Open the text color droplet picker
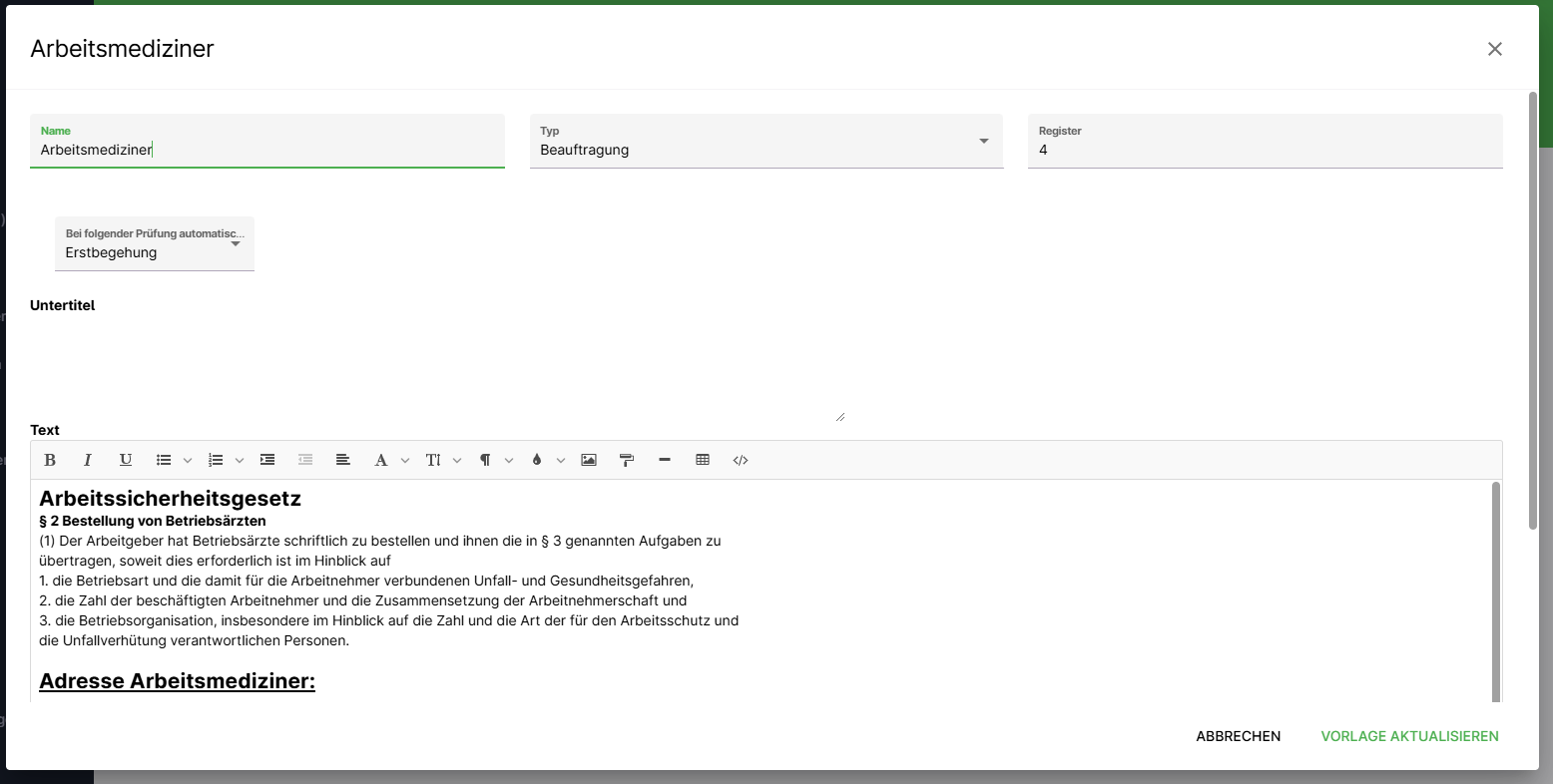1553x784 pixels. [537, 460]
